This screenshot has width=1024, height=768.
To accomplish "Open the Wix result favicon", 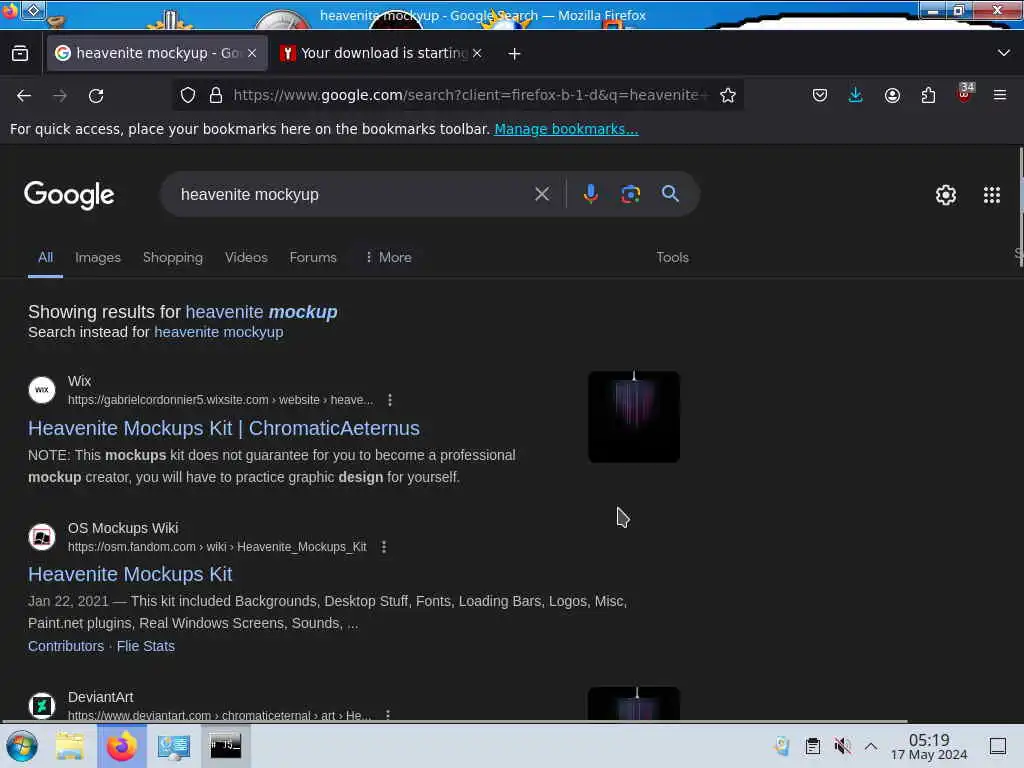I will [x=42, y=390].
